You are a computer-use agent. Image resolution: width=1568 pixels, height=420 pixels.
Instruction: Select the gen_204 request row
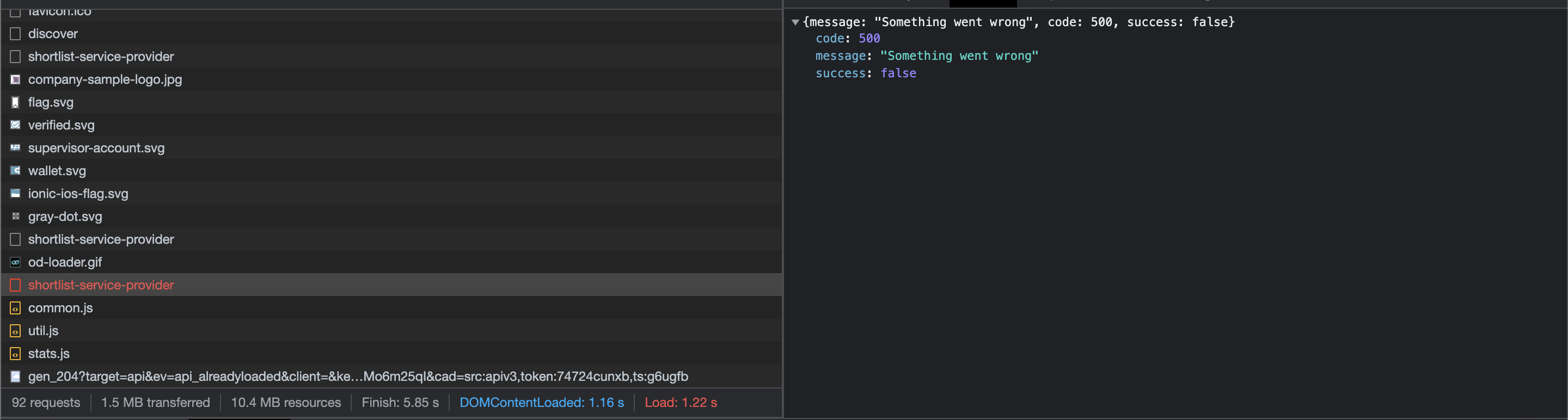coord(357,376)
